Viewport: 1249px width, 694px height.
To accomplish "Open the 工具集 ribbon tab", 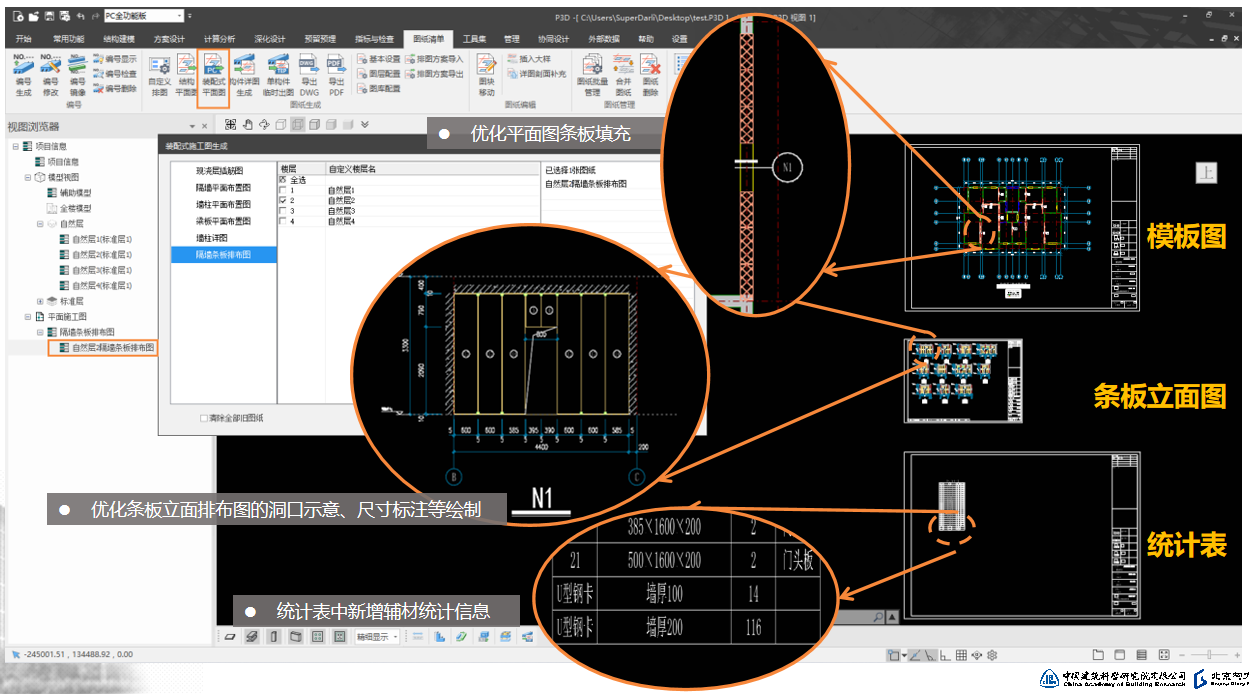I will coord(474,39).
